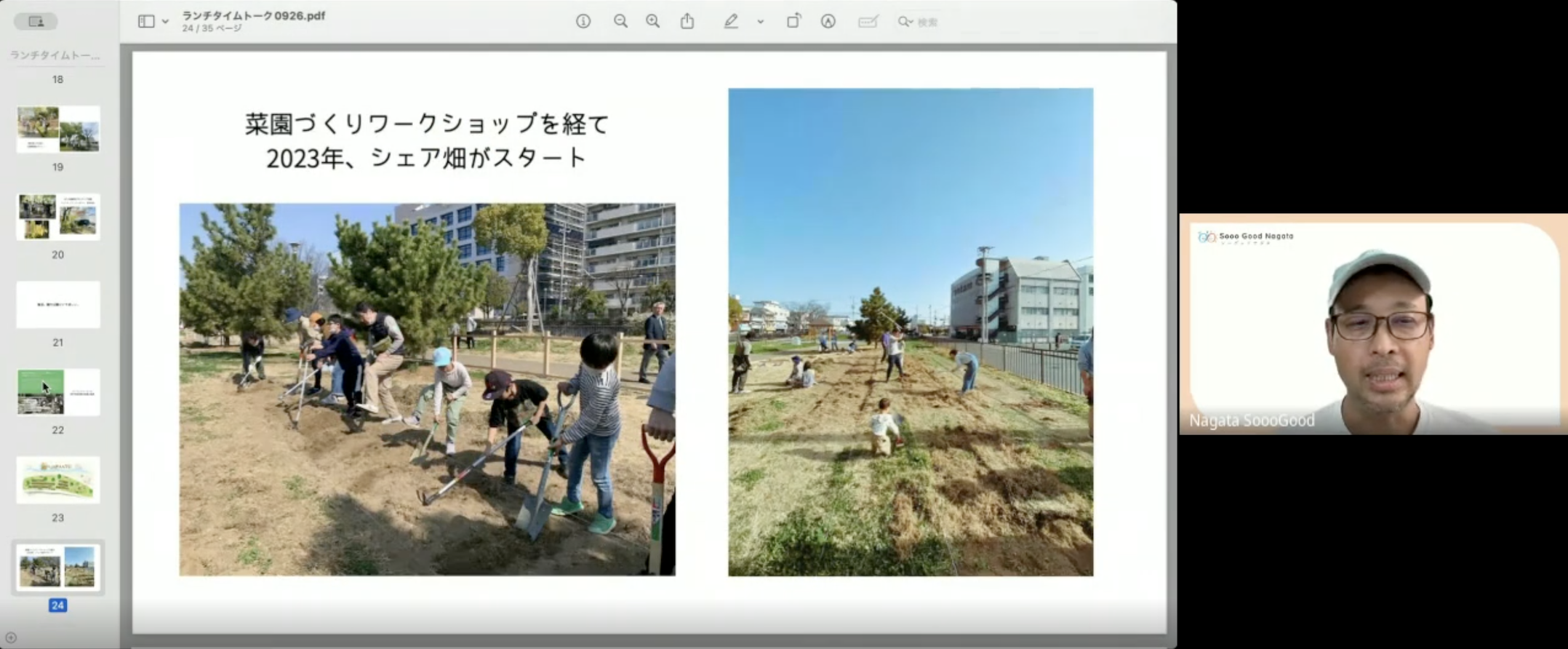Image resolution: width=1568 pixels, height=649 pixels.
Task: Click the Inspector info icon
Action: 583,22
